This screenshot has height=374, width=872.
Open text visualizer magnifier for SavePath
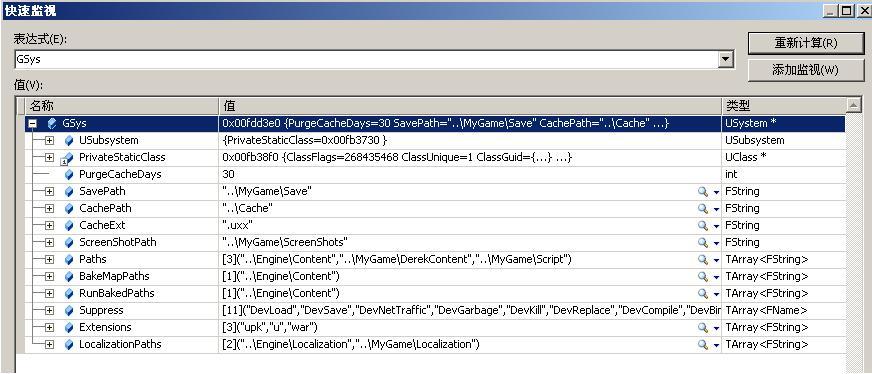703,192
